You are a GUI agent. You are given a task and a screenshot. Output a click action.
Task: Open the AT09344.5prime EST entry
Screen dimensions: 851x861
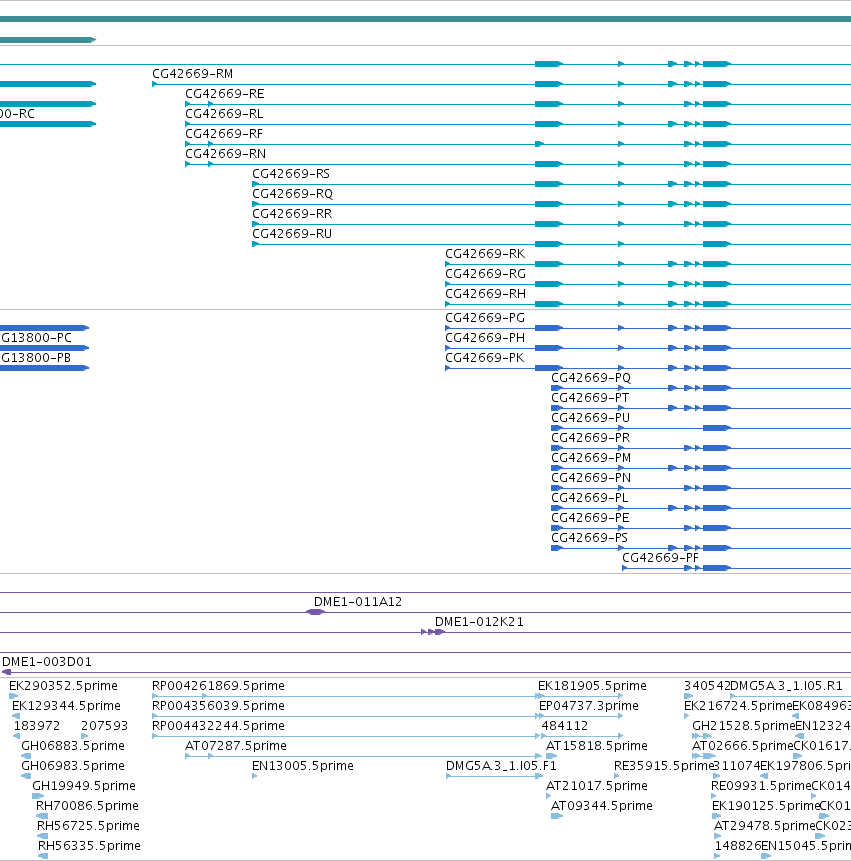602,806
